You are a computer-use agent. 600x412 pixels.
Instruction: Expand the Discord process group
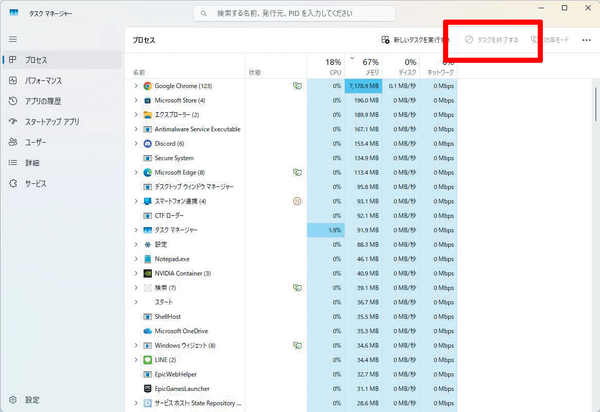coord(136,143)
